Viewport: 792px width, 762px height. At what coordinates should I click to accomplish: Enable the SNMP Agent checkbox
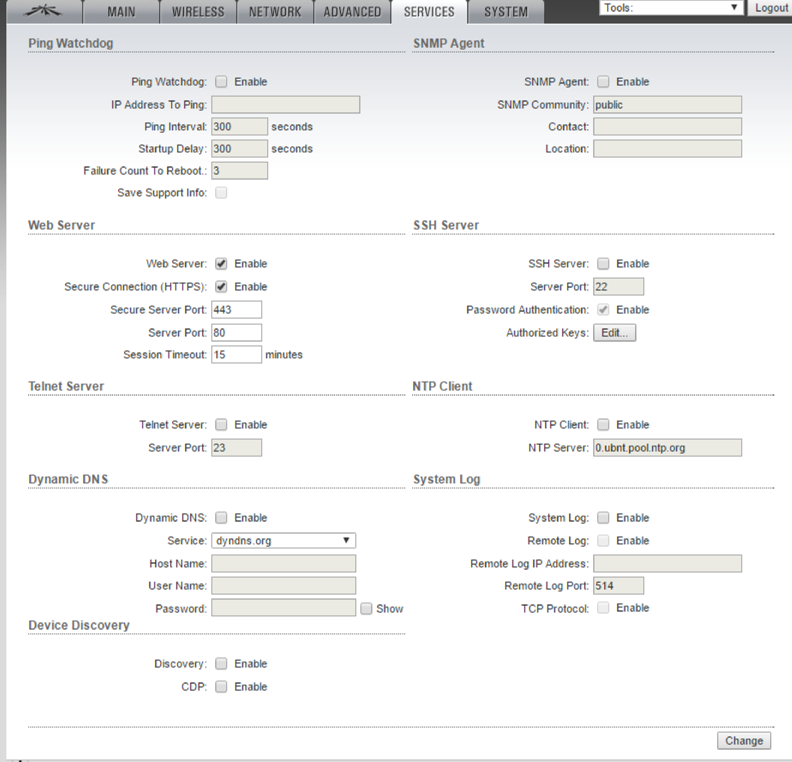point(603,81)
